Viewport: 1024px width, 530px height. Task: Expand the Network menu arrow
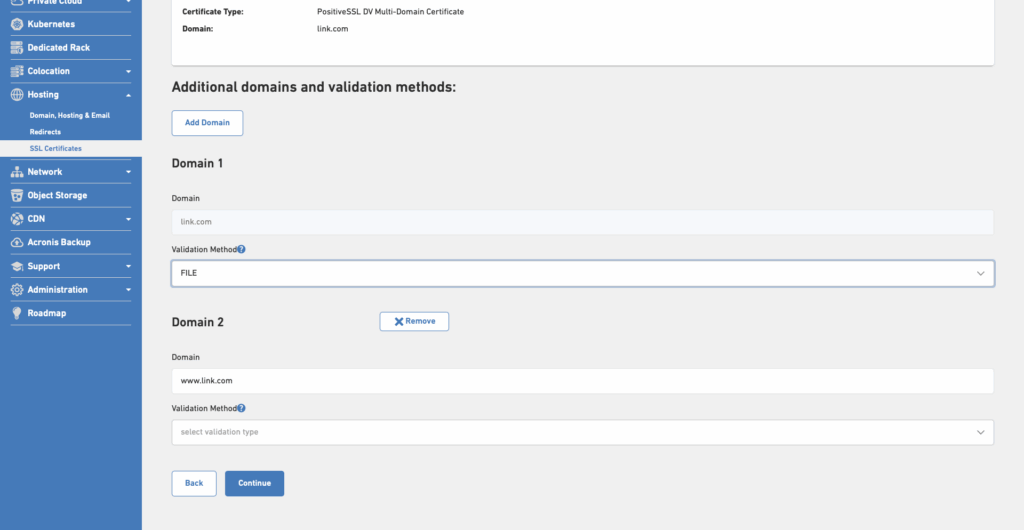128,172
